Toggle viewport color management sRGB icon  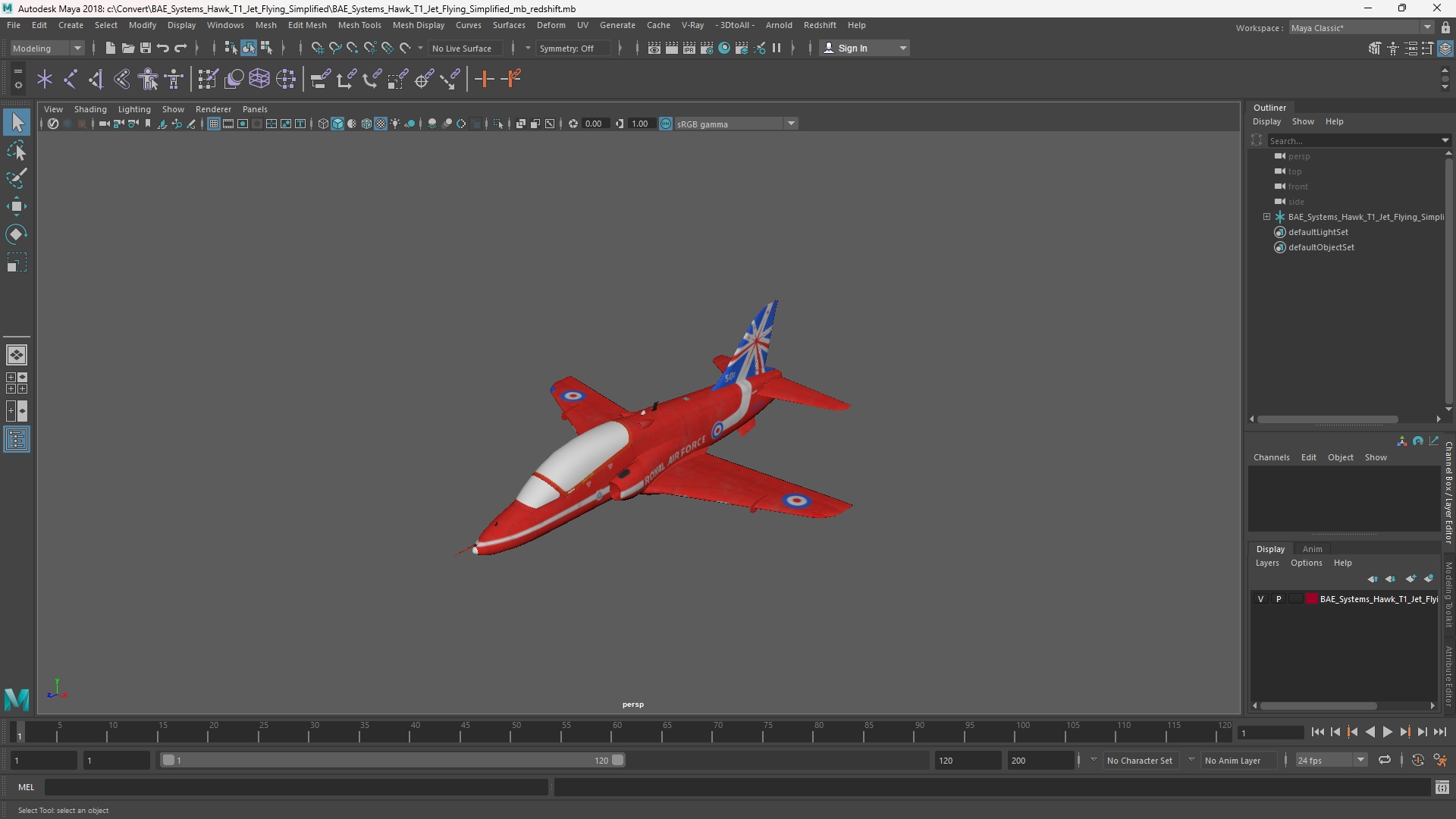coord(666,124)
